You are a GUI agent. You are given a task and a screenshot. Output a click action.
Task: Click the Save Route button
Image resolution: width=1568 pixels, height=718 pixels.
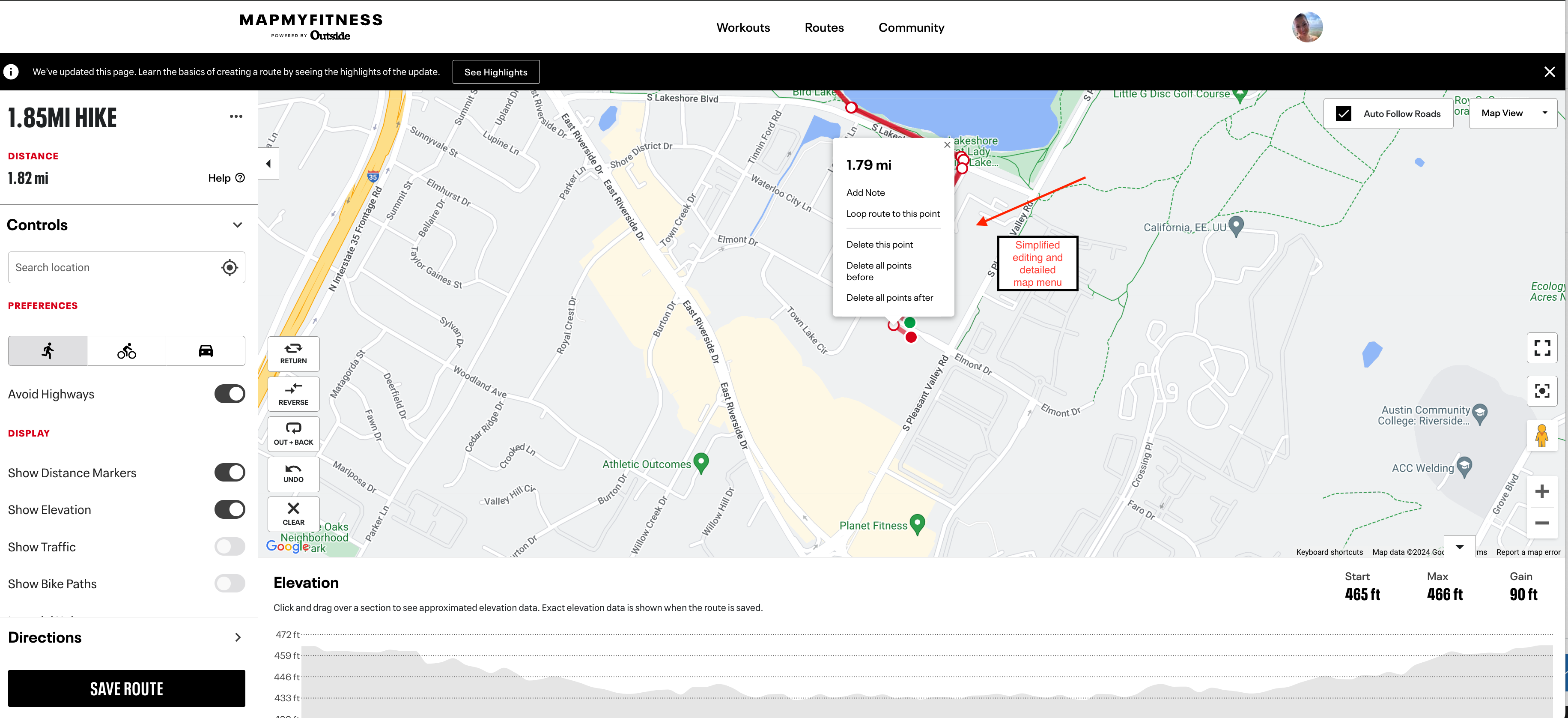coord(127,689)
